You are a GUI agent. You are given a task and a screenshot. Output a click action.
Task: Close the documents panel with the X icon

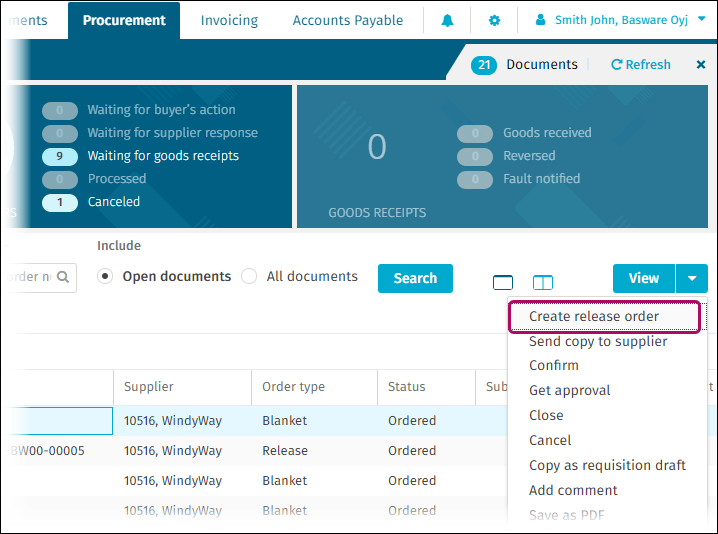701,65
